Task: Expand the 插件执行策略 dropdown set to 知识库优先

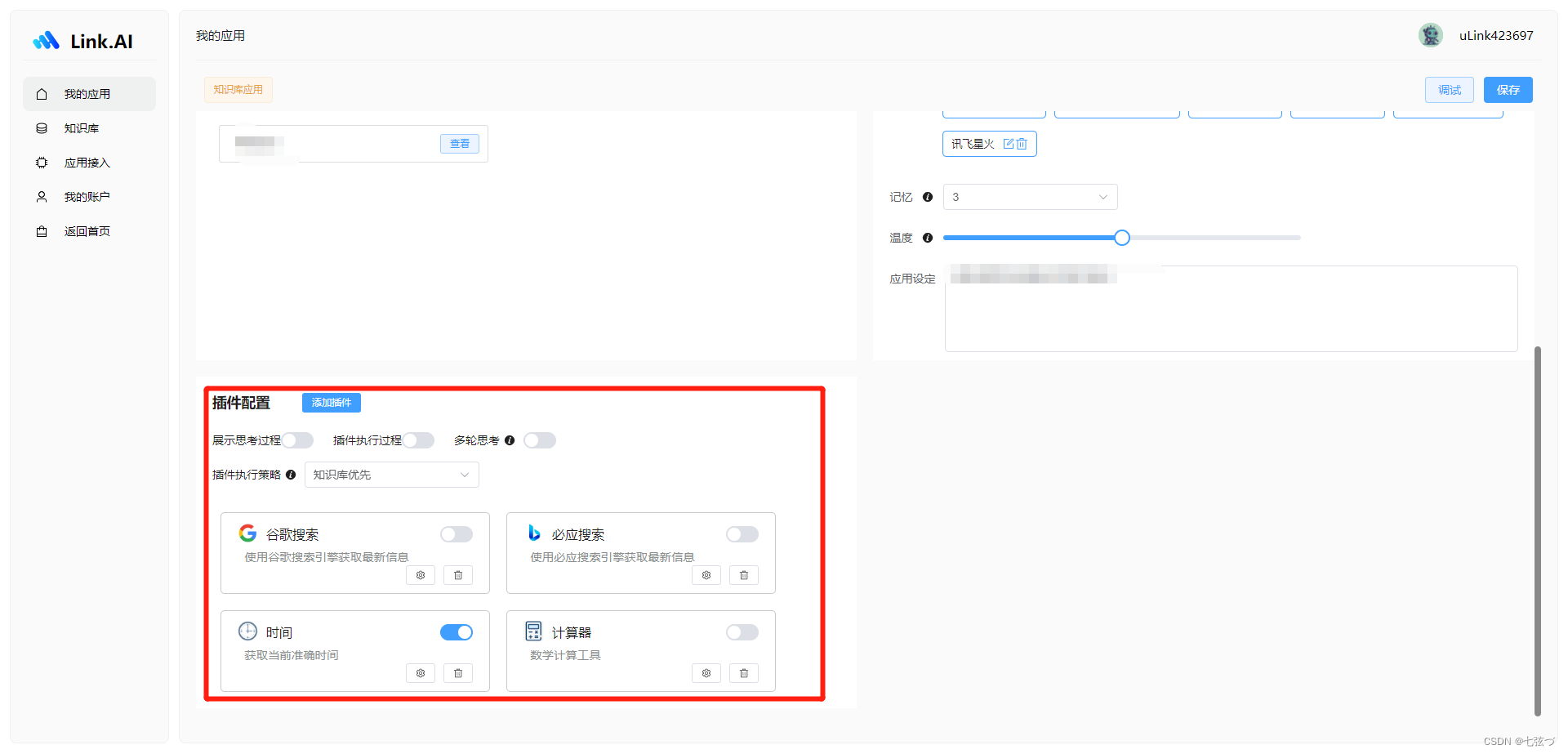Action: (392, 475)
